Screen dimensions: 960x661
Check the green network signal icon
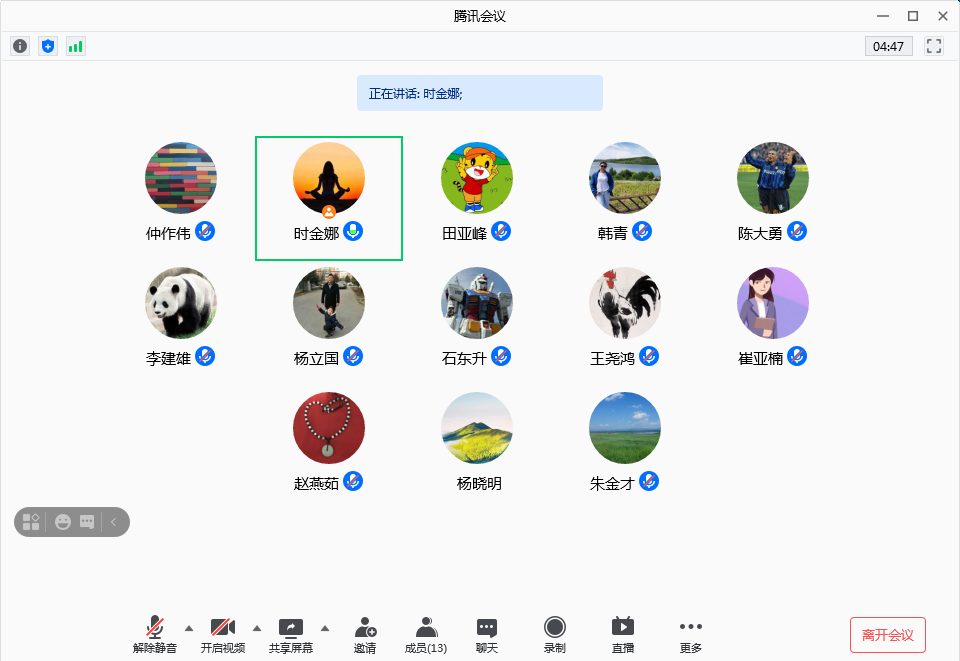point(76,46)
